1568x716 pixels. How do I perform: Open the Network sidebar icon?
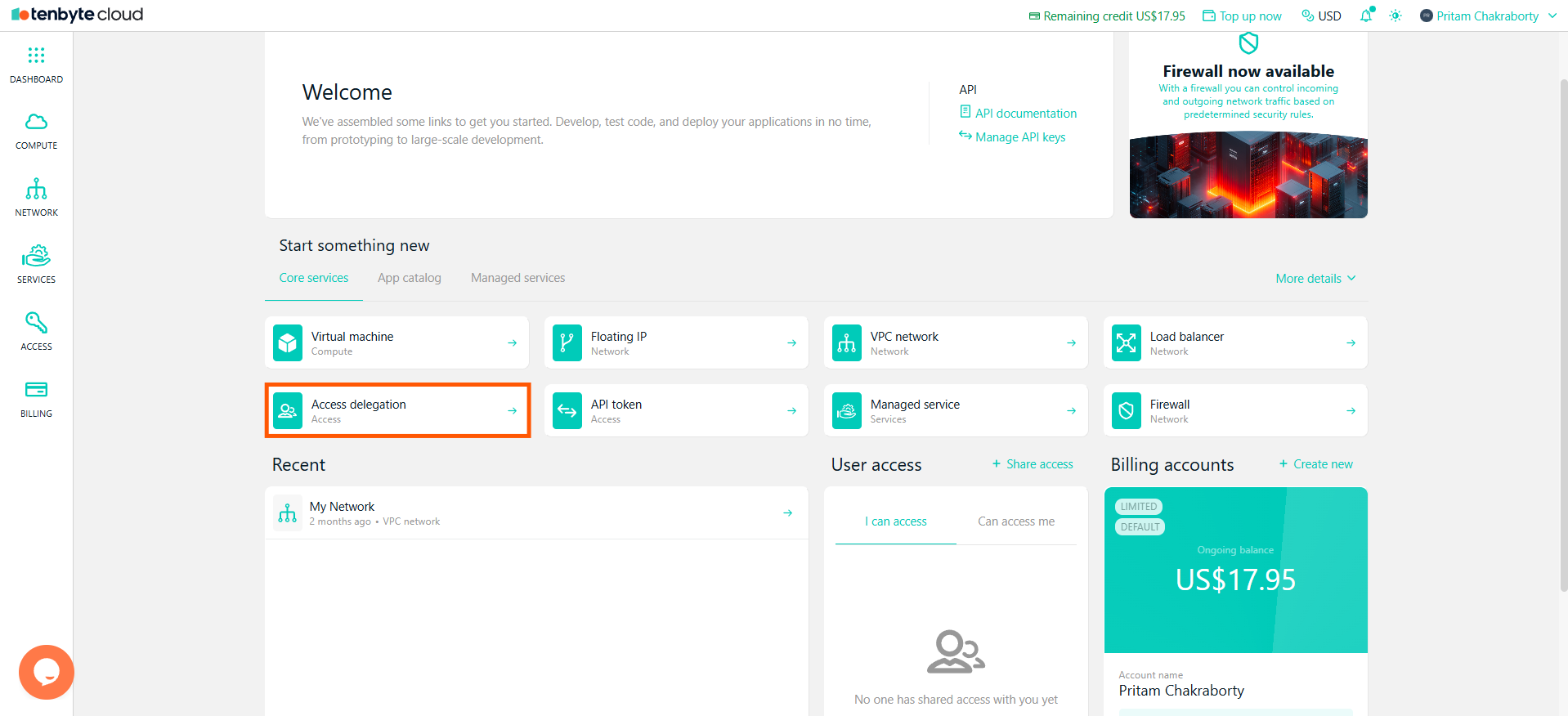click(x=36, y=189)
